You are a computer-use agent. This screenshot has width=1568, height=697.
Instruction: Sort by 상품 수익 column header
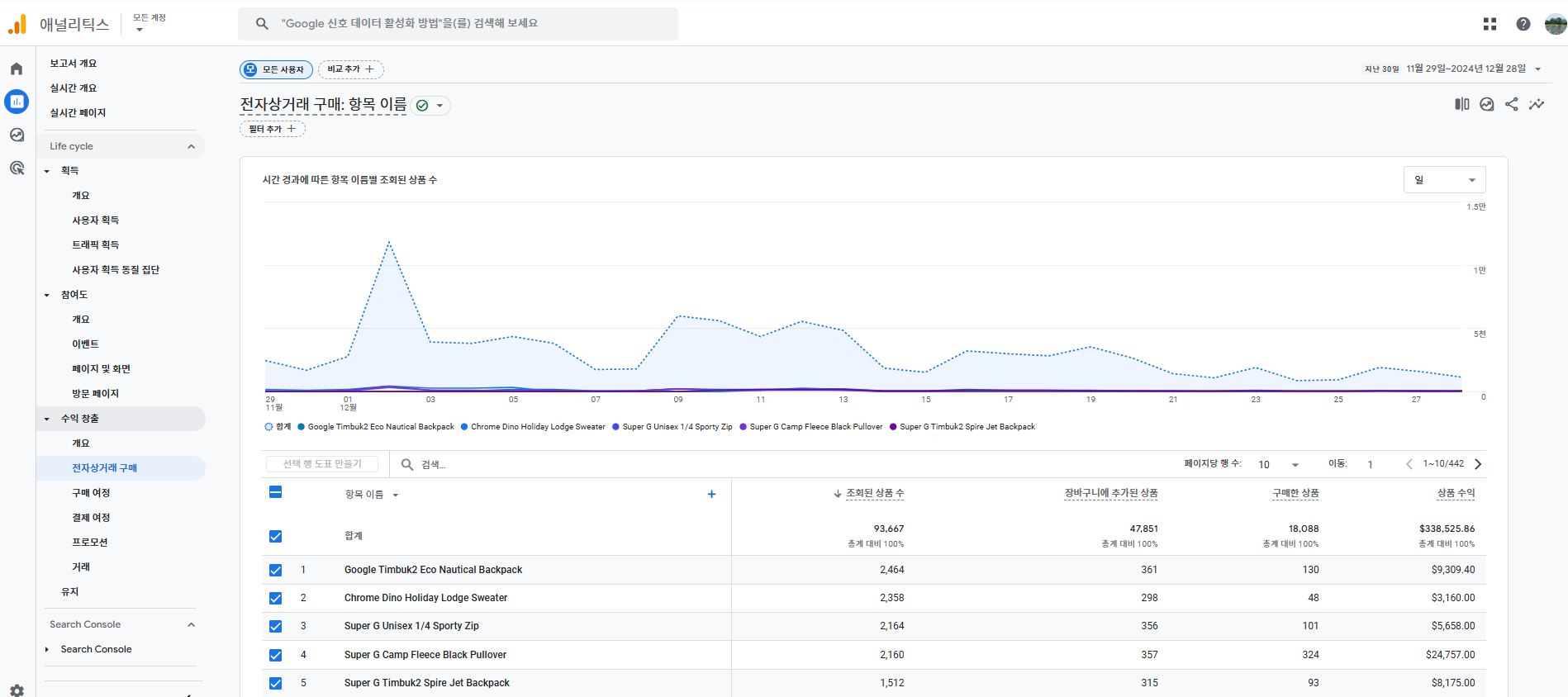click(1456, 493)
